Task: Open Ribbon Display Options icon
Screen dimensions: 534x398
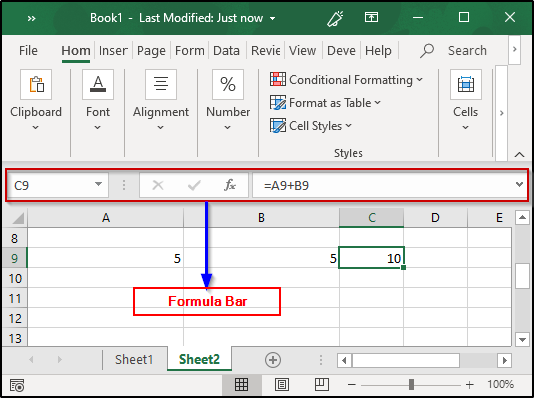Action: (371, 17)
